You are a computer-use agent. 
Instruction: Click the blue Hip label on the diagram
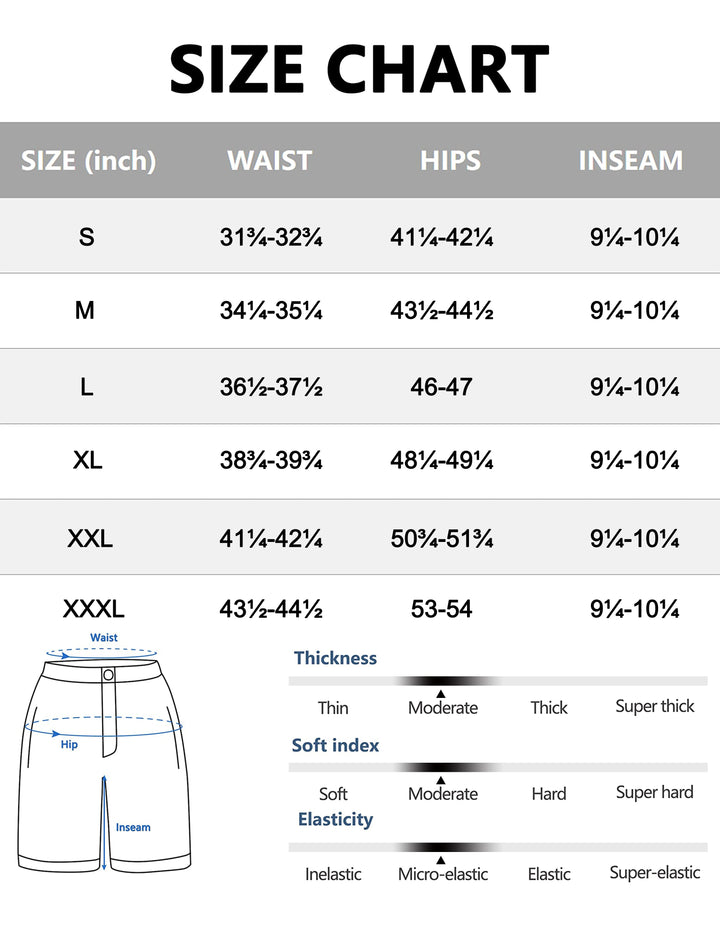[69, 745]
